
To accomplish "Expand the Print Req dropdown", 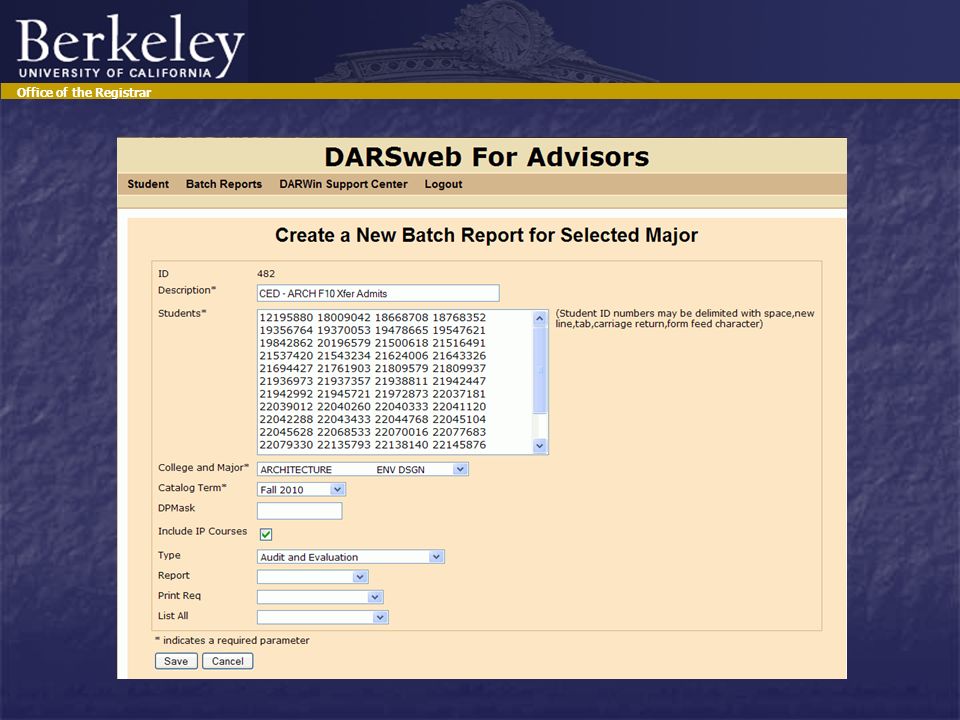I will coord(320,597).
